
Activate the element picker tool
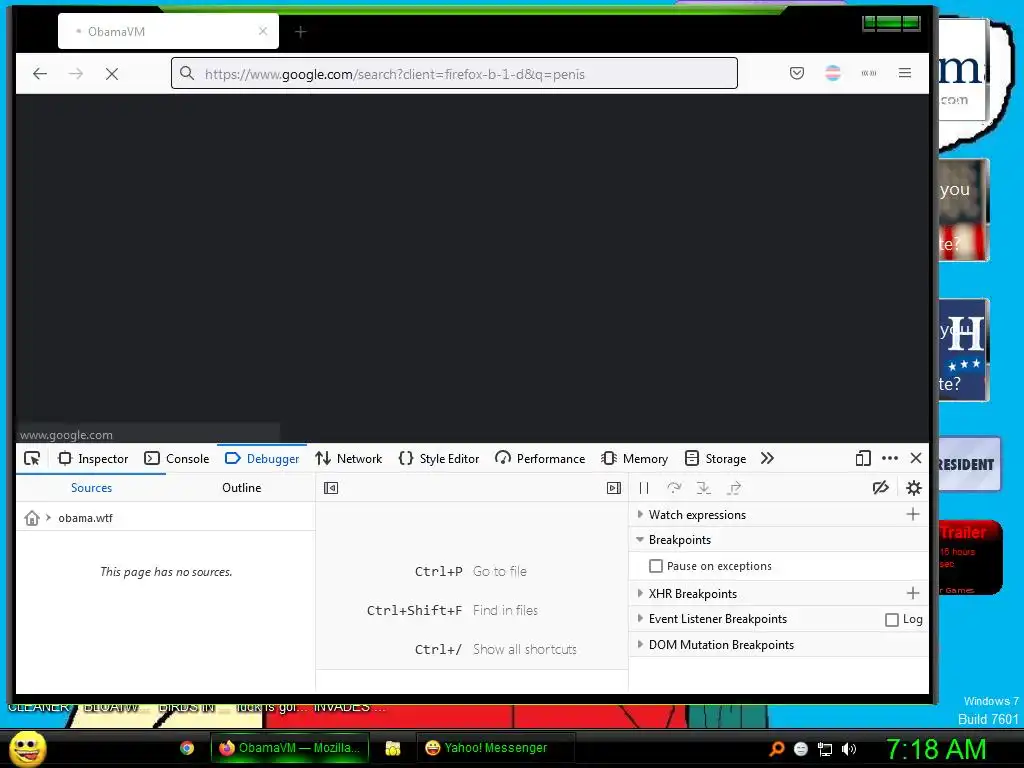(31, 458)
